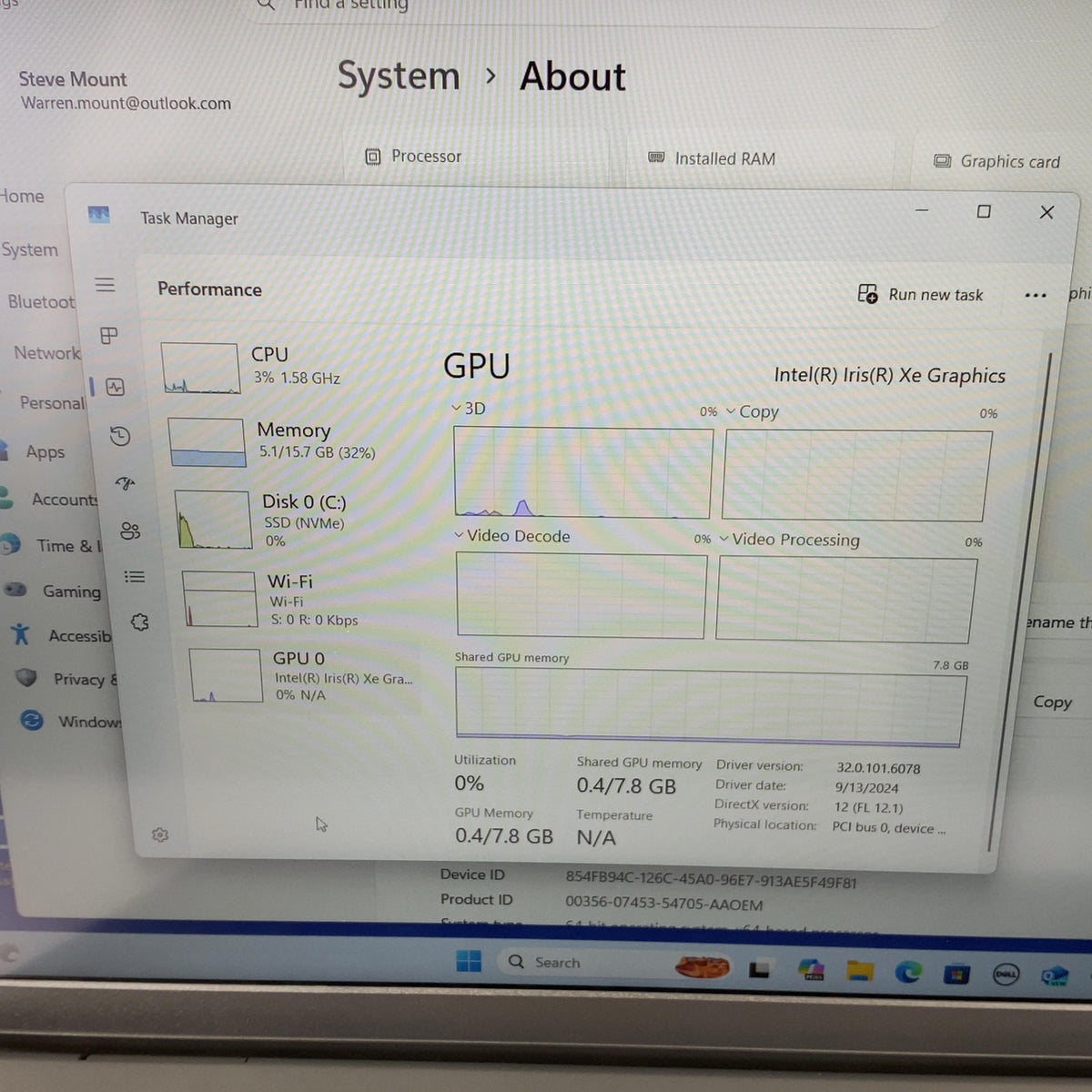Open Task Manager settings gear icon
This screenshot has height=1092, width=1092.
tap(160, 834)
